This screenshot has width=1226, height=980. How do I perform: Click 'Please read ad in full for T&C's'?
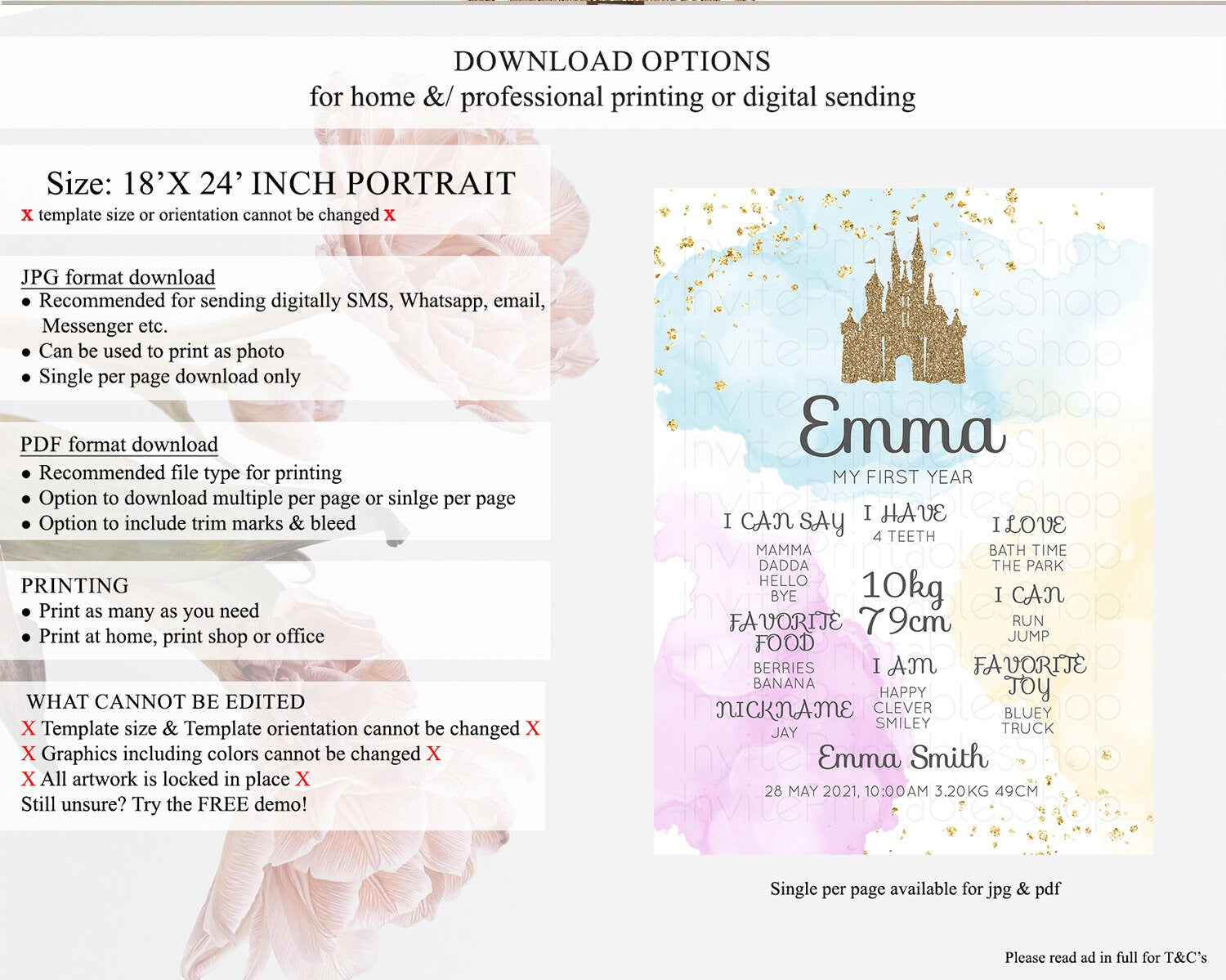(1105, 957)
